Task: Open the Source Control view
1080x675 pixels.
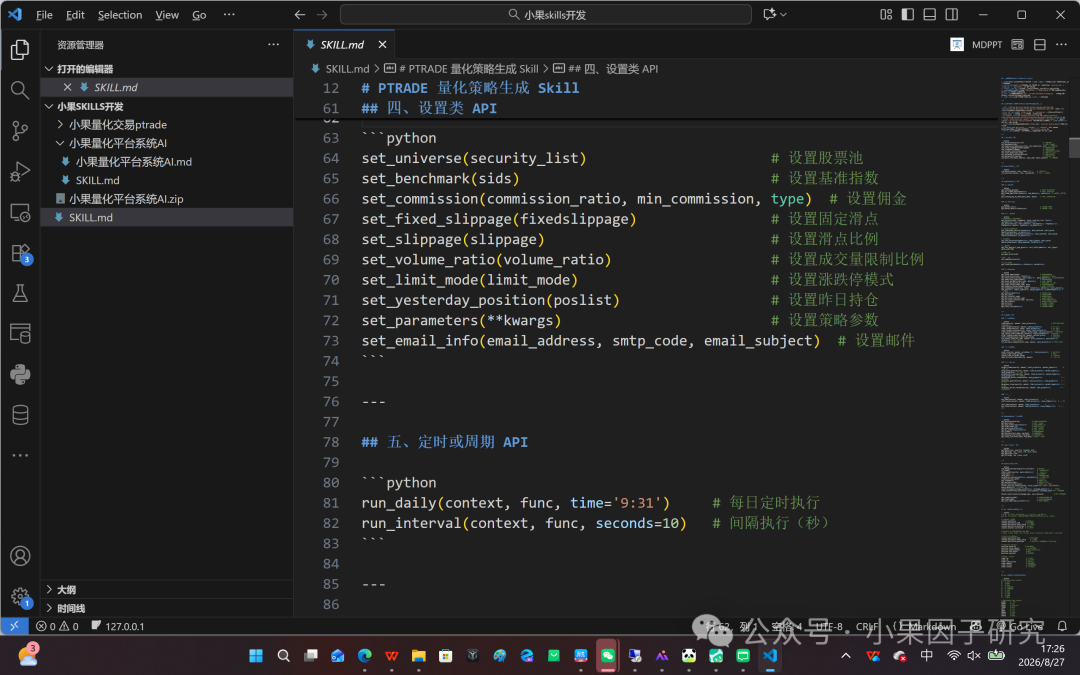Action: coord(20,131)
